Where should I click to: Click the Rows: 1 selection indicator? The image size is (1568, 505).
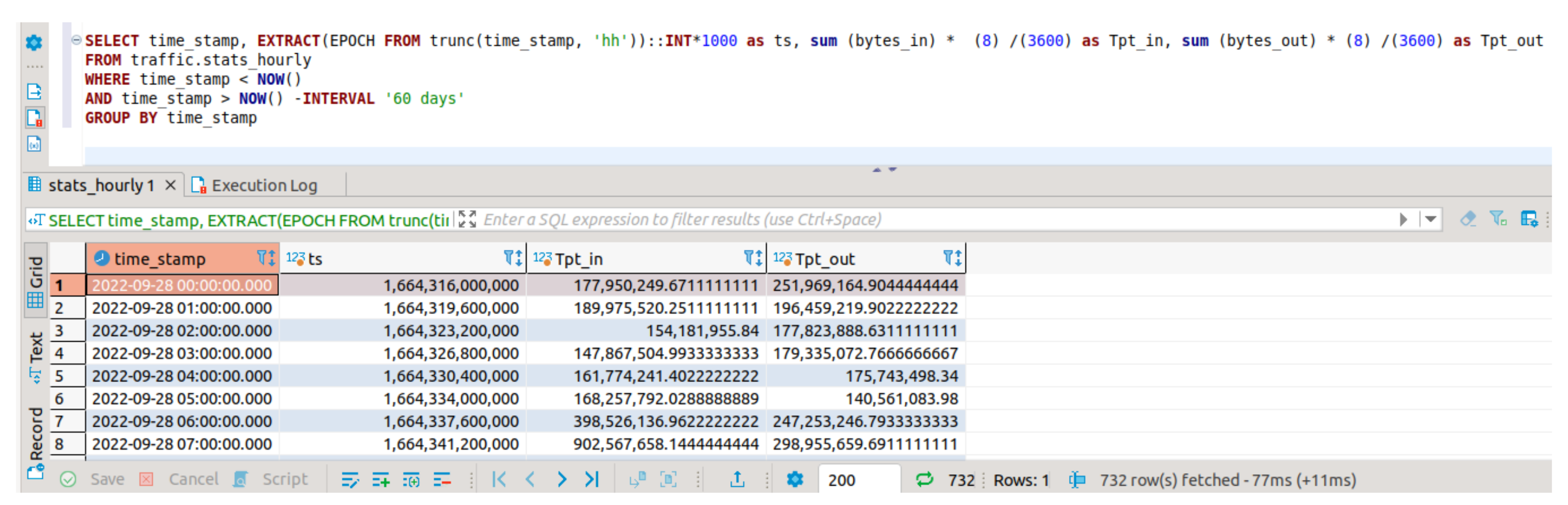[x=1021, y=480]
